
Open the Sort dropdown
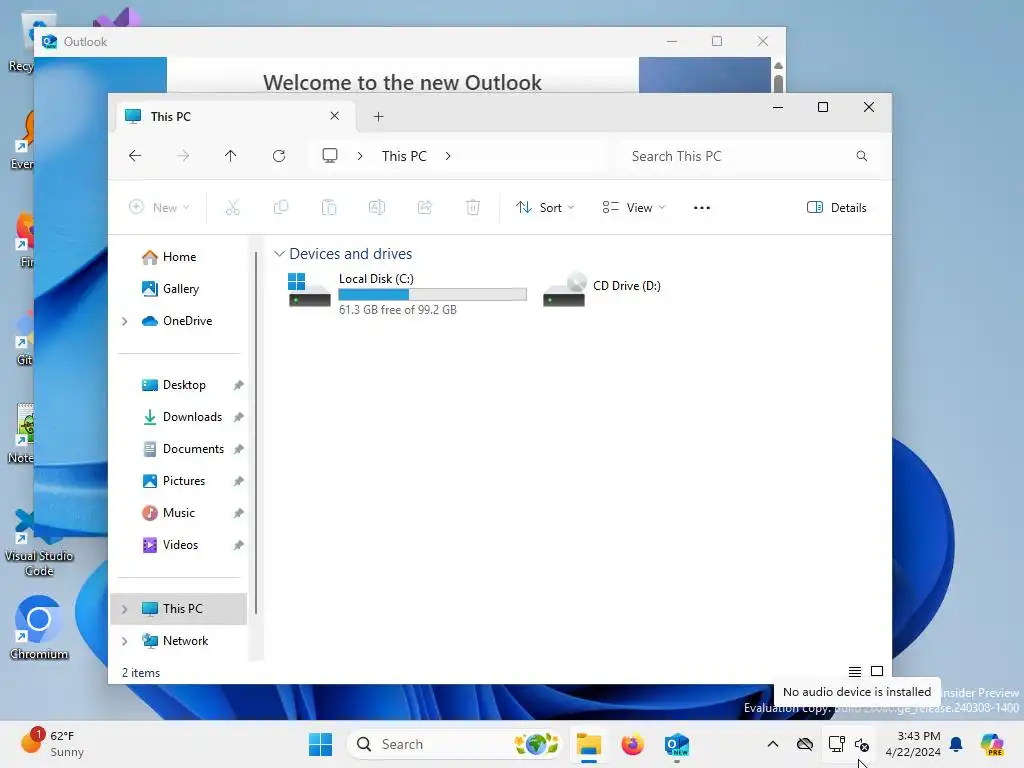[x=545, y=208]
